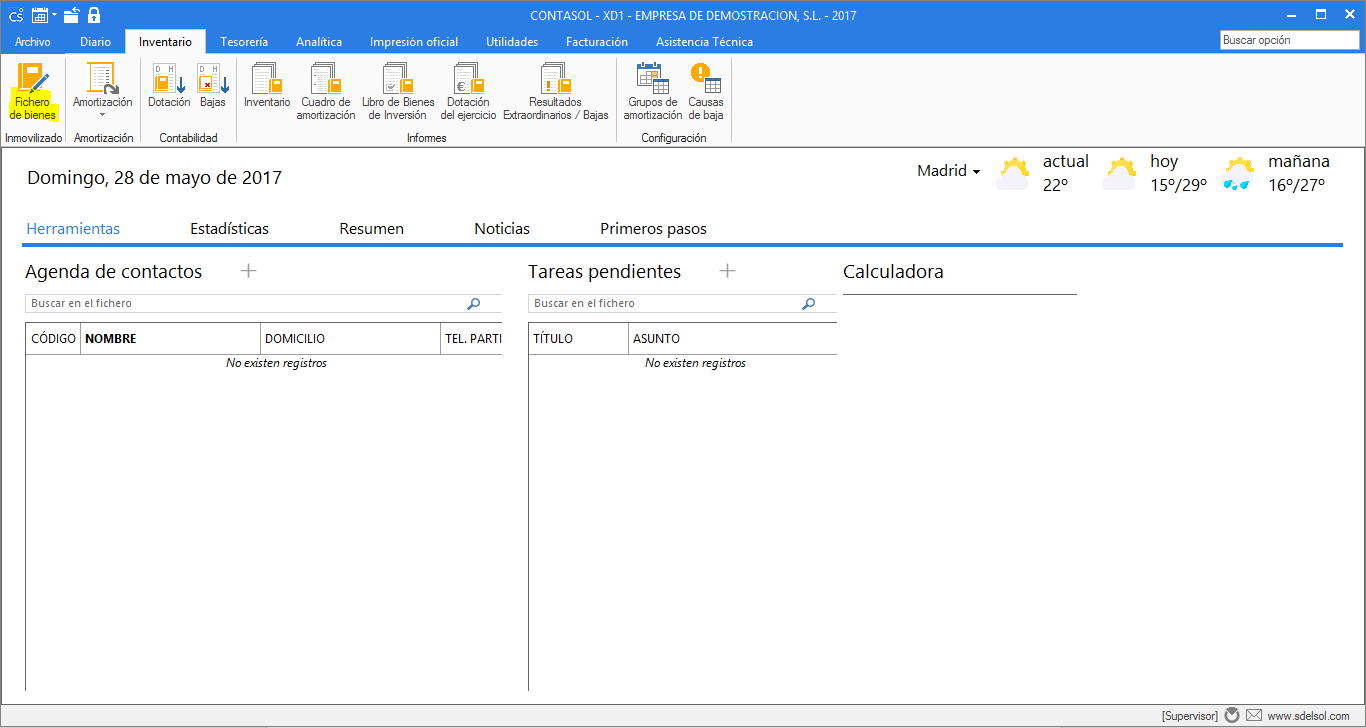
Task: Sort contacts by the NOMBRE column header
Action: 171,339
